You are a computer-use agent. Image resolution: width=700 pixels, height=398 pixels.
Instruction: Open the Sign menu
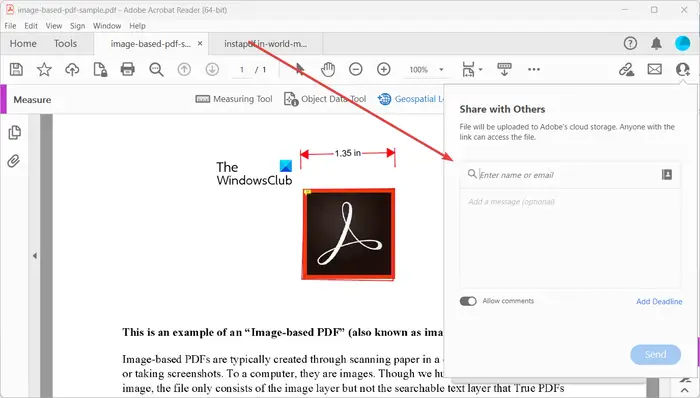[x=77, y=26]
